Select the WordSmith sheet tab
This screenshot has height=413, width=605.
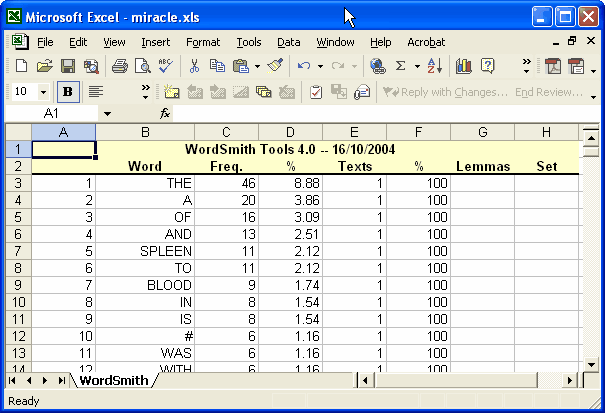pyautogui.click(x=114, y=381)
